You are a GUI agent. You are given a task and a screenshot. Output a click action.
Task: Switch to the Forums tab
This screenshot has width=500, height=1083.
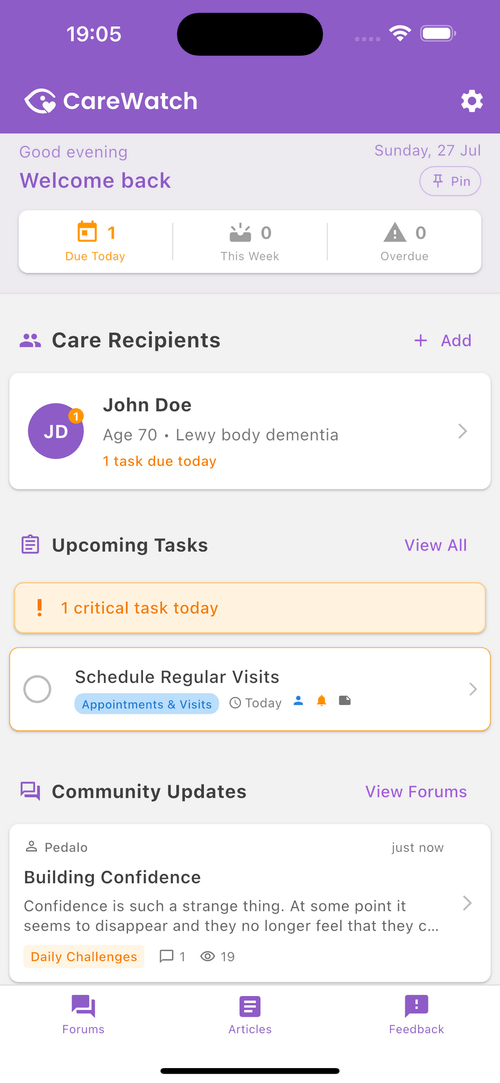tap(84, 1015)
